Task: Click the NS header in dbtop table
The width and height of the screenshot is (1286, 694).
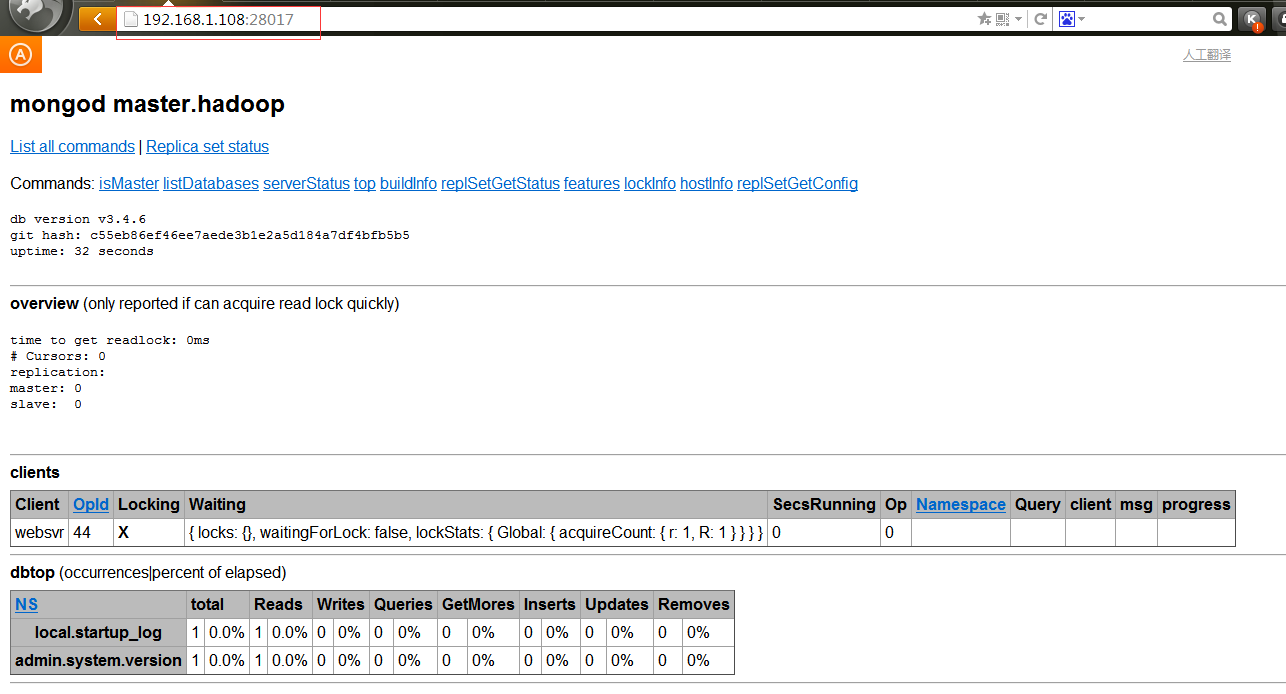Action: point(27,604)
